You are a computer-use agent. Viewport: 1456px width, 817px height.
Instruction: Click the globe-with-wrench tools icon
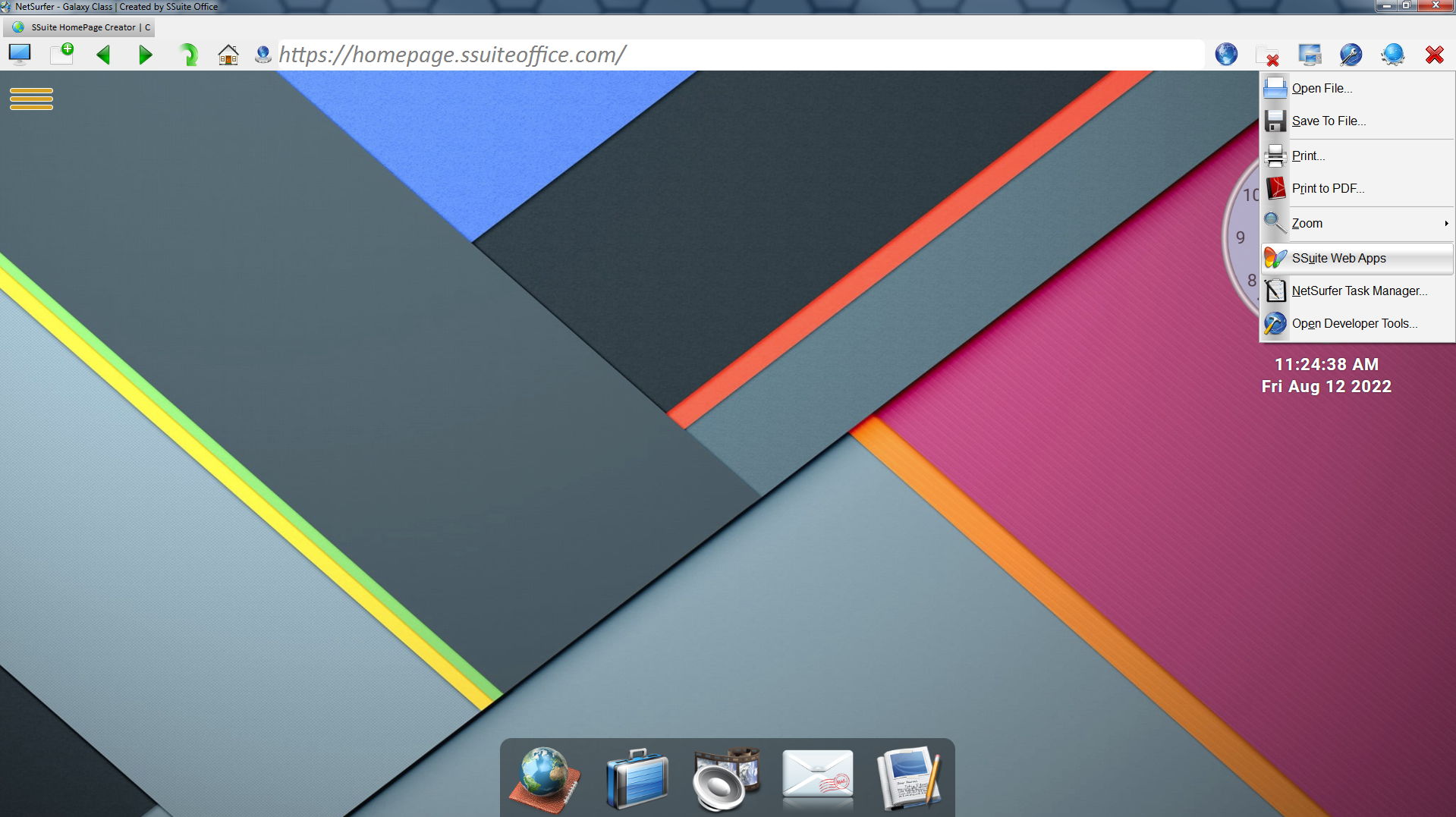1351,55
